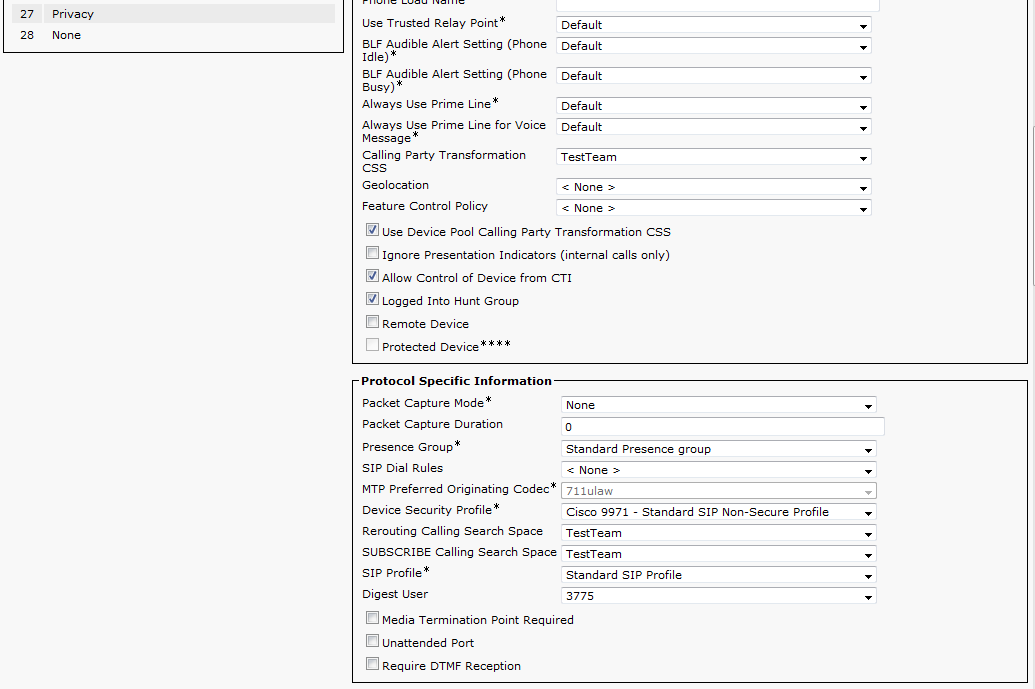Select None item numbered 28
This screenshot has width=1035, height=689.
(66, 35)
